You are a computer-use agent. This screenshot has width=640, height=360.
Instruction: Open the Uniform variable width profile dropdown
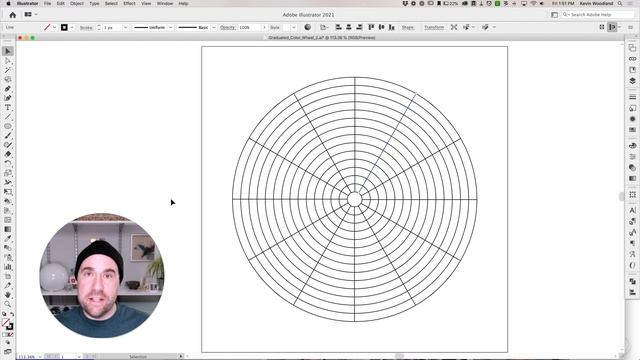pyautogui.click(x=170, y=27)
